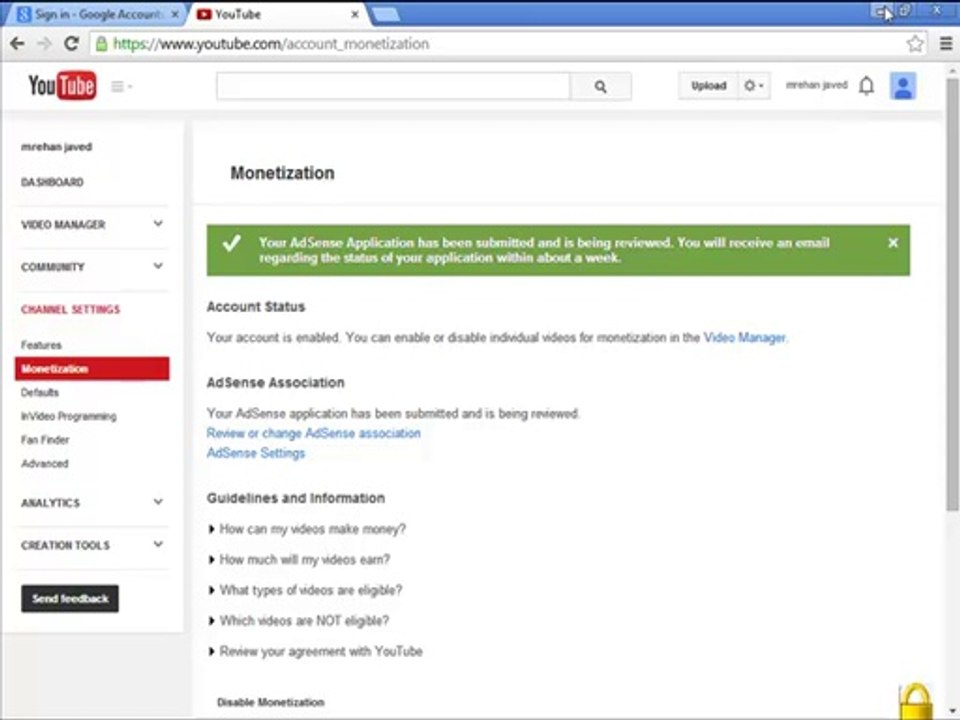Open Channel Settings in the sidebar
The width and height of the screenshot is (960, 720).
tap(70, 309)
